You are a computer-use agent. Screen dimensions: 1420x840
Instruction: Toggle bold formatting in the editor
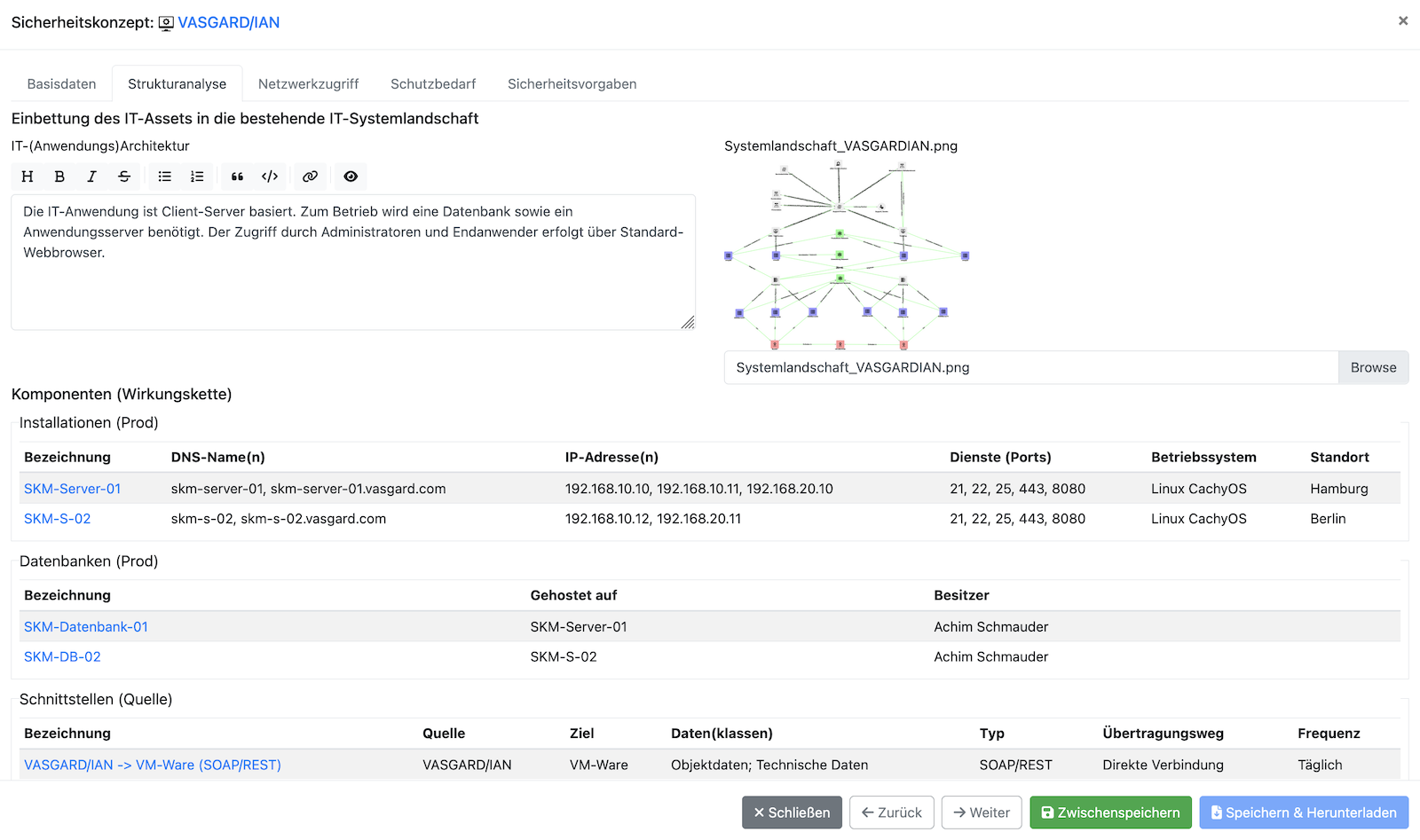click(x=59, y=177)
